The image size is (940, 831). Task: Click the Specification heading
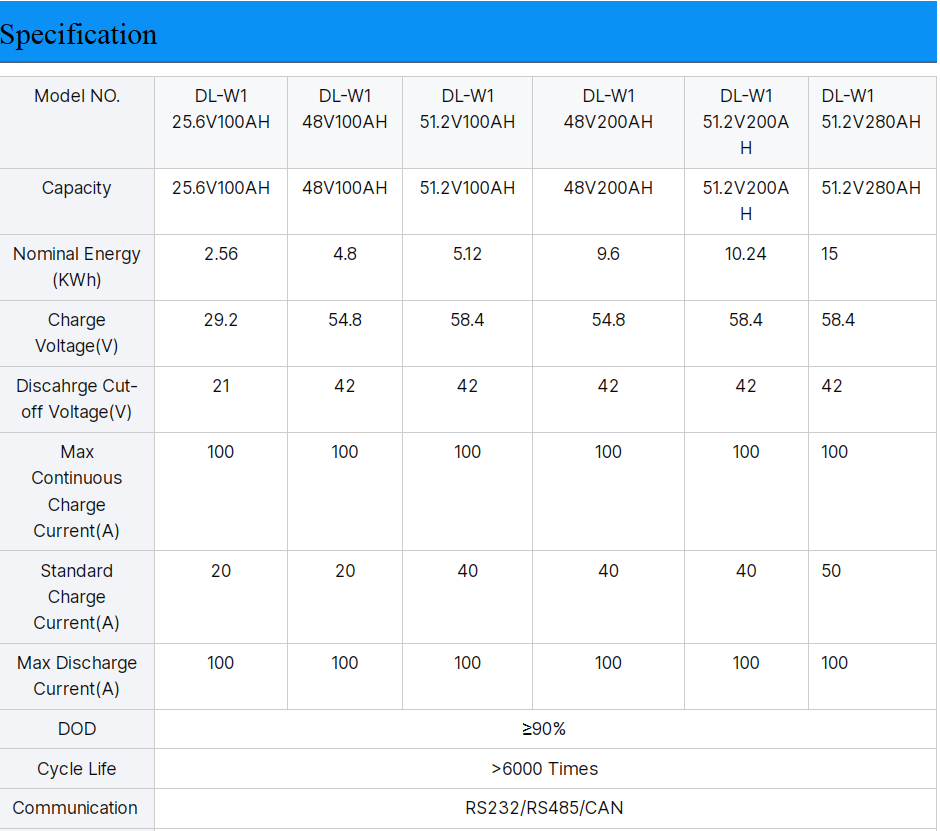coord(79,34)
